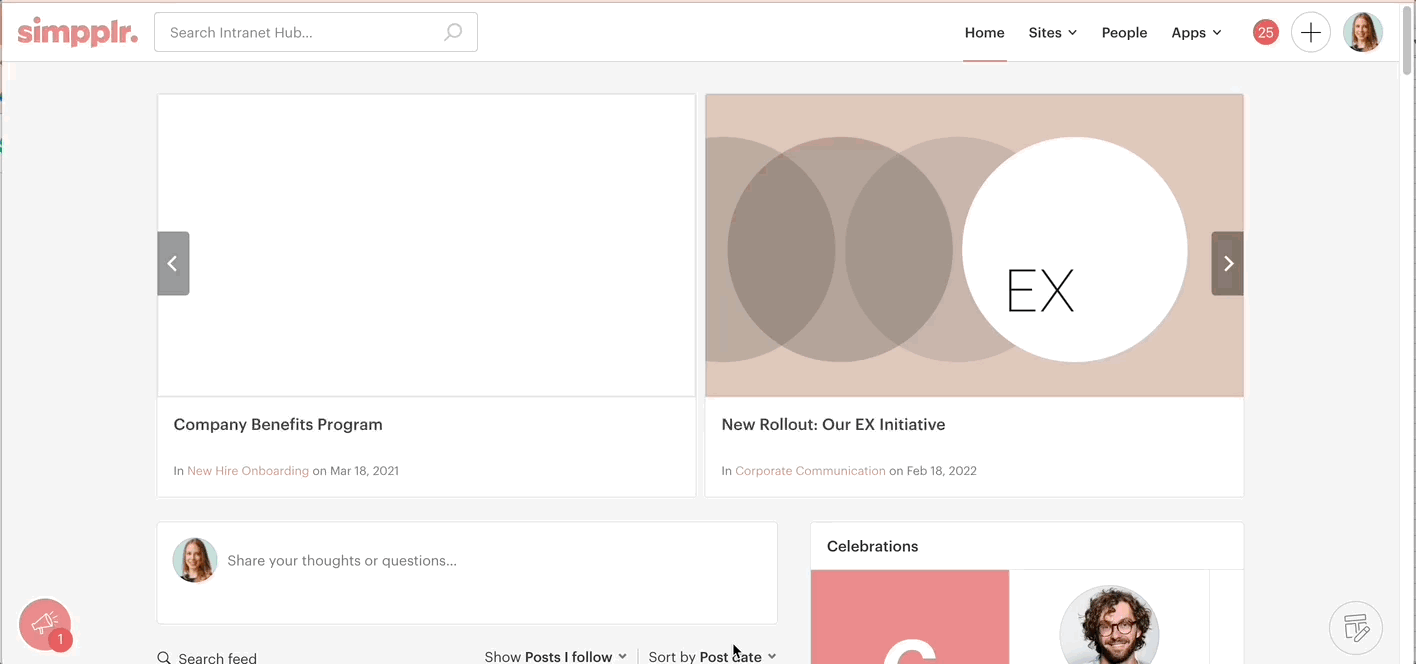
Task: Open New Hire Onboarding site link
Action: 248,470
